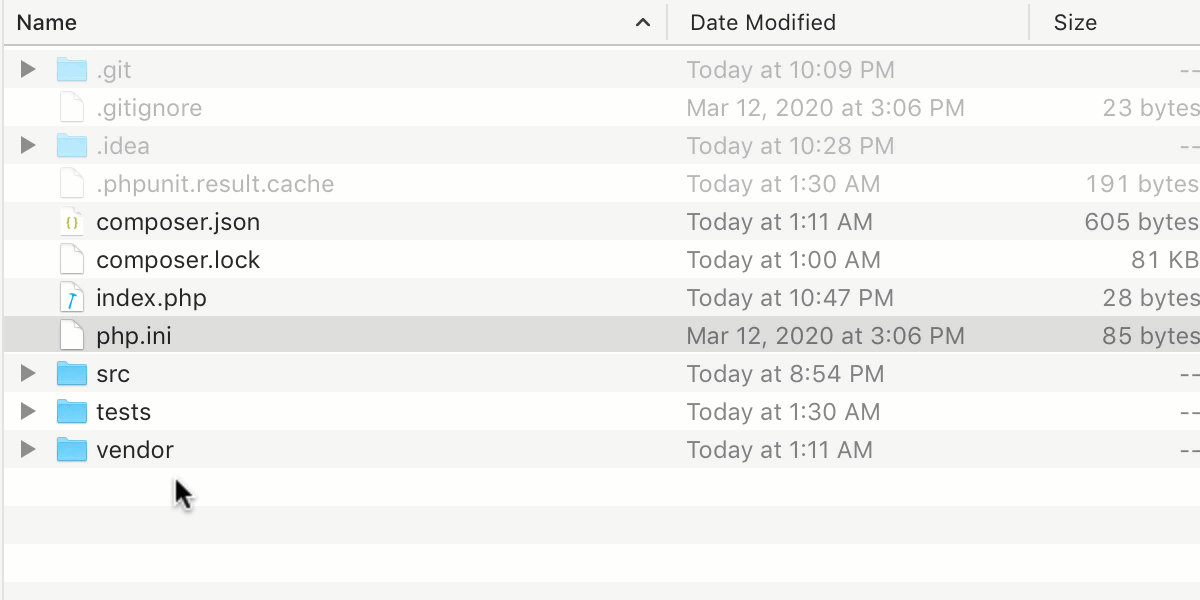Viewport: 1200px width, 600px height.
Task: Expand the .idea folder disclosure triangle
Action: (x=28, y=146)
